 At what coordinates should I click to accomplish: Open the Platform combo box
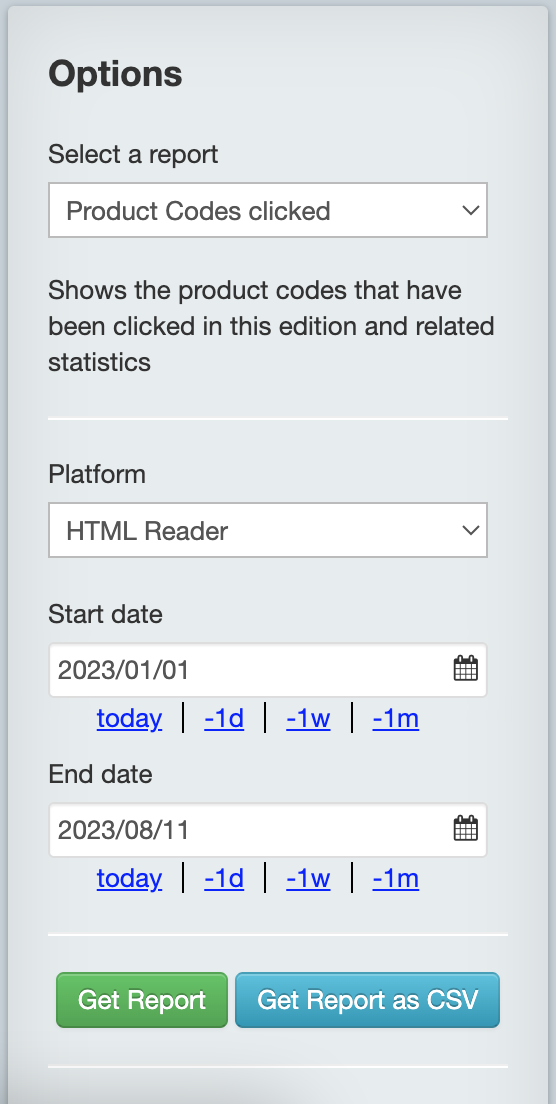267,529
